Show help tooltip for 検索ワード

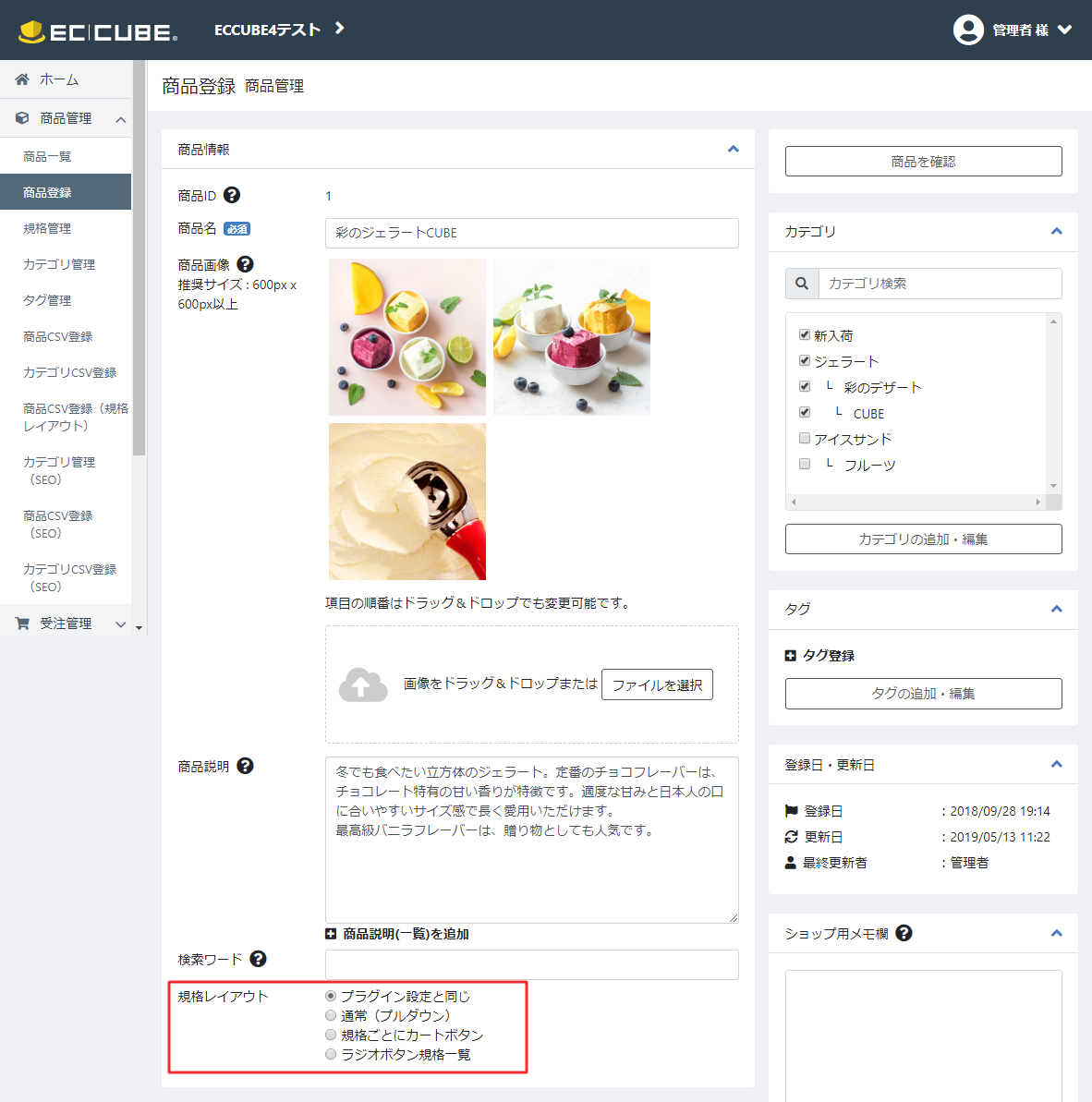pyautogui.click(x=258, y=959)
